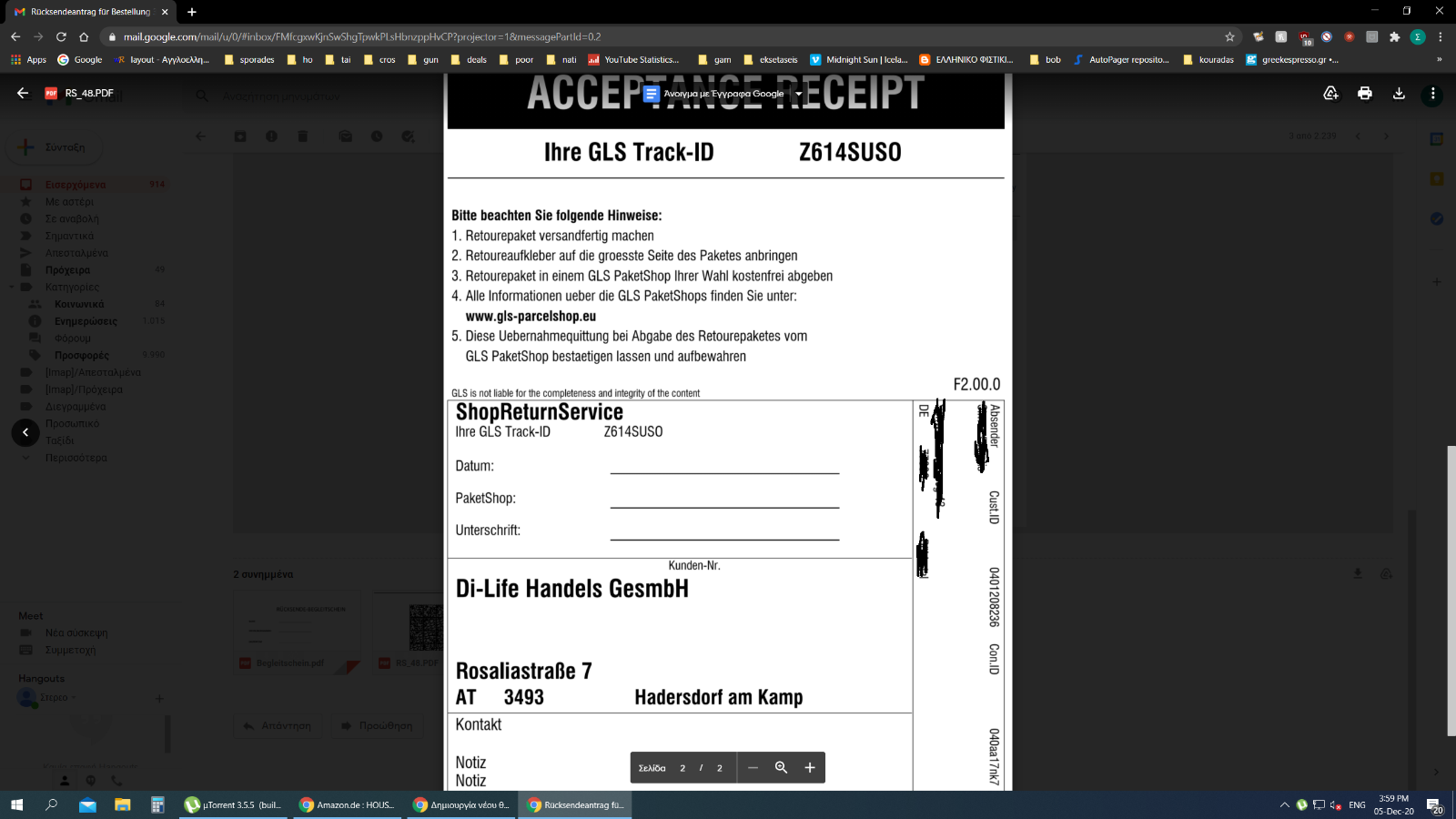Image resolution: width=1456 pixels, height=819 pixels.
Task: Click the current page number field
Action: click(x=682, y=768)
